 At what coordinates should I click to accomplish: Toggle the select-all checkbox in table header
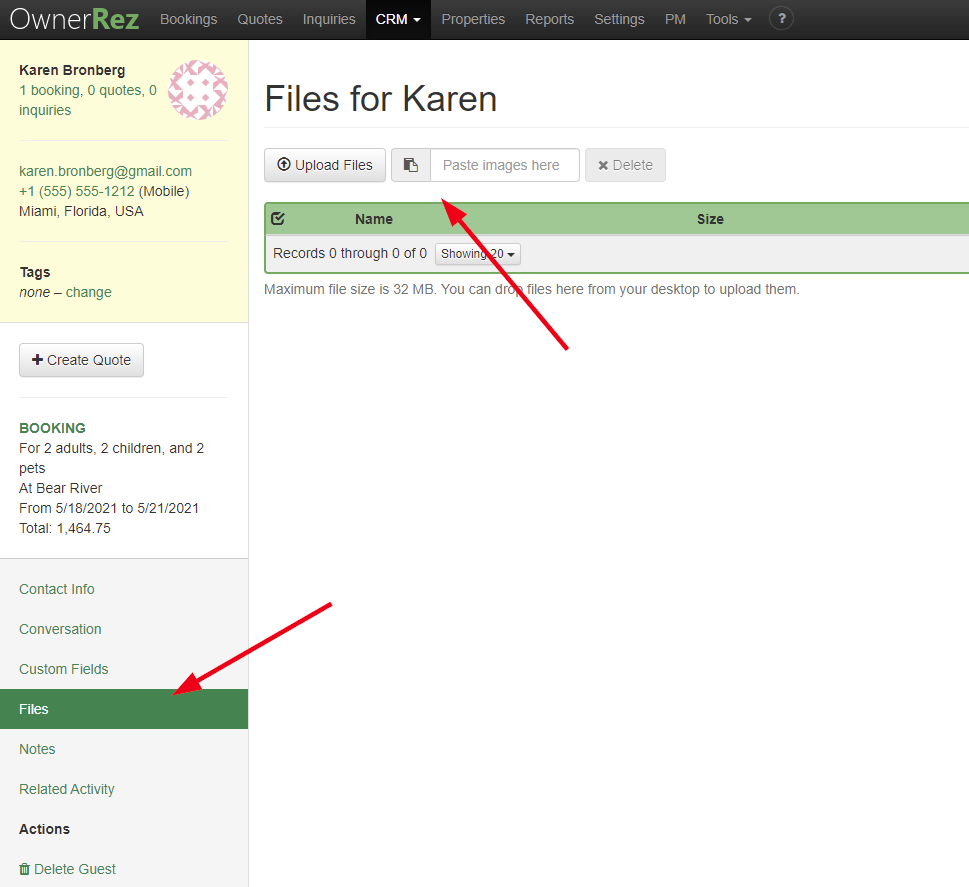tap(278, 219)
